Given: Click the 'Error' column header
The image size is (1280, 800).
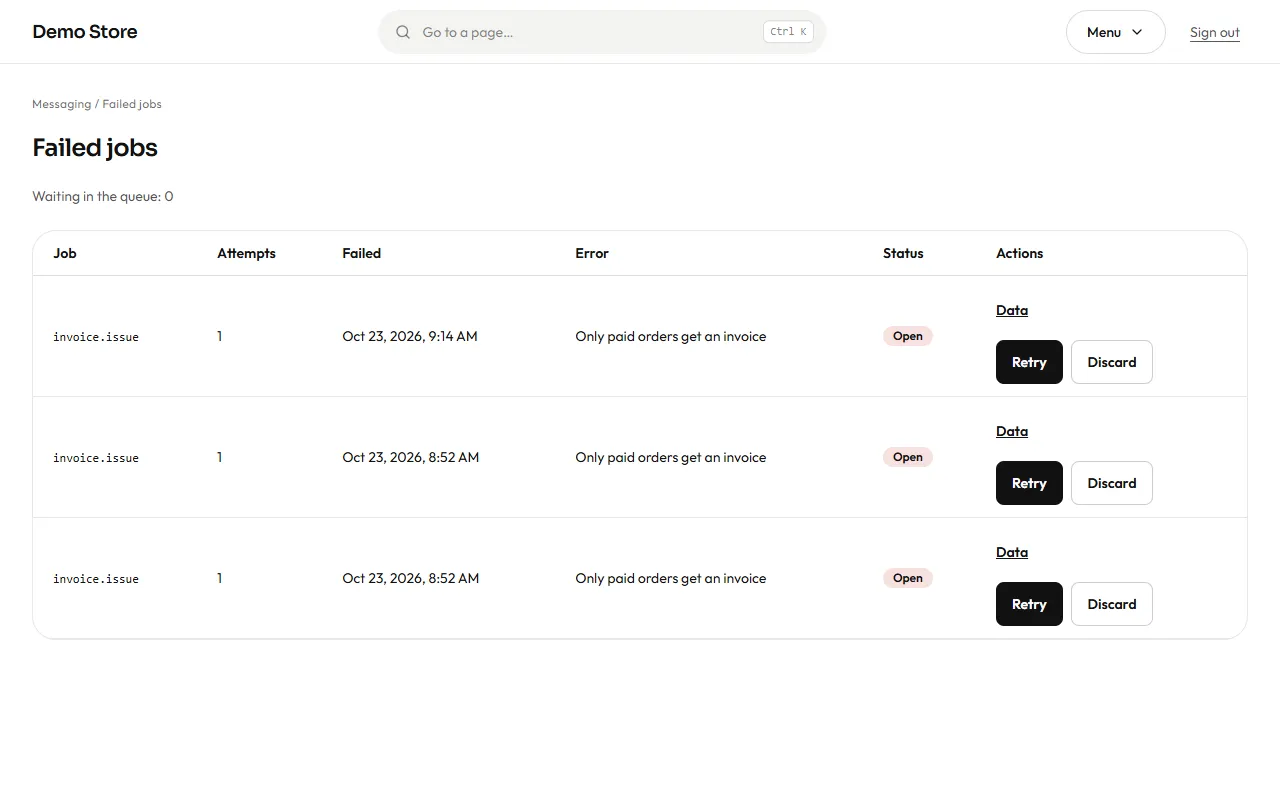Looking at the screenshot, I should (592, 253).
